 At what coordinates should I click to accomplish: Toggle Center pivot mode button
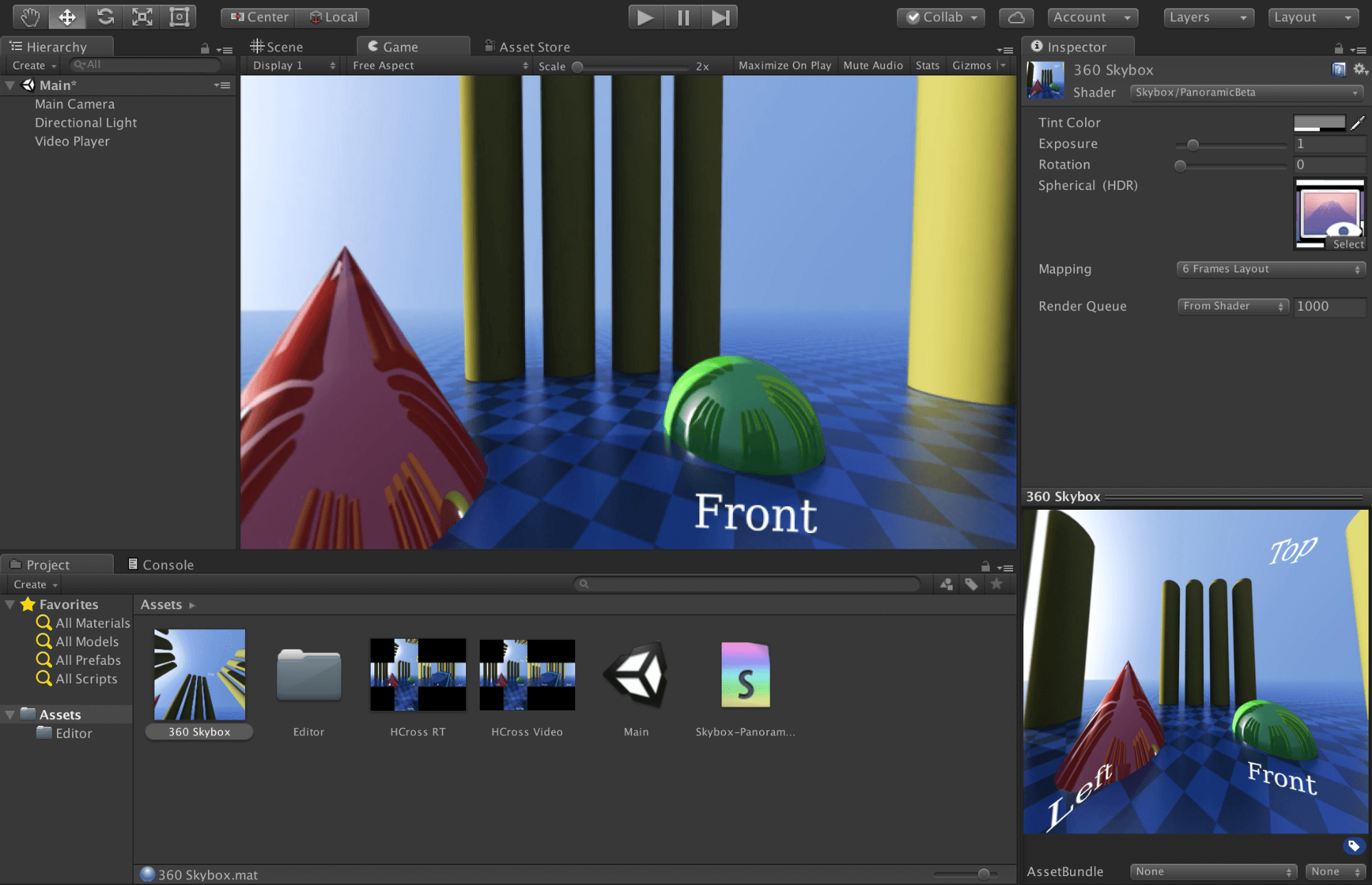click(259, 17)
